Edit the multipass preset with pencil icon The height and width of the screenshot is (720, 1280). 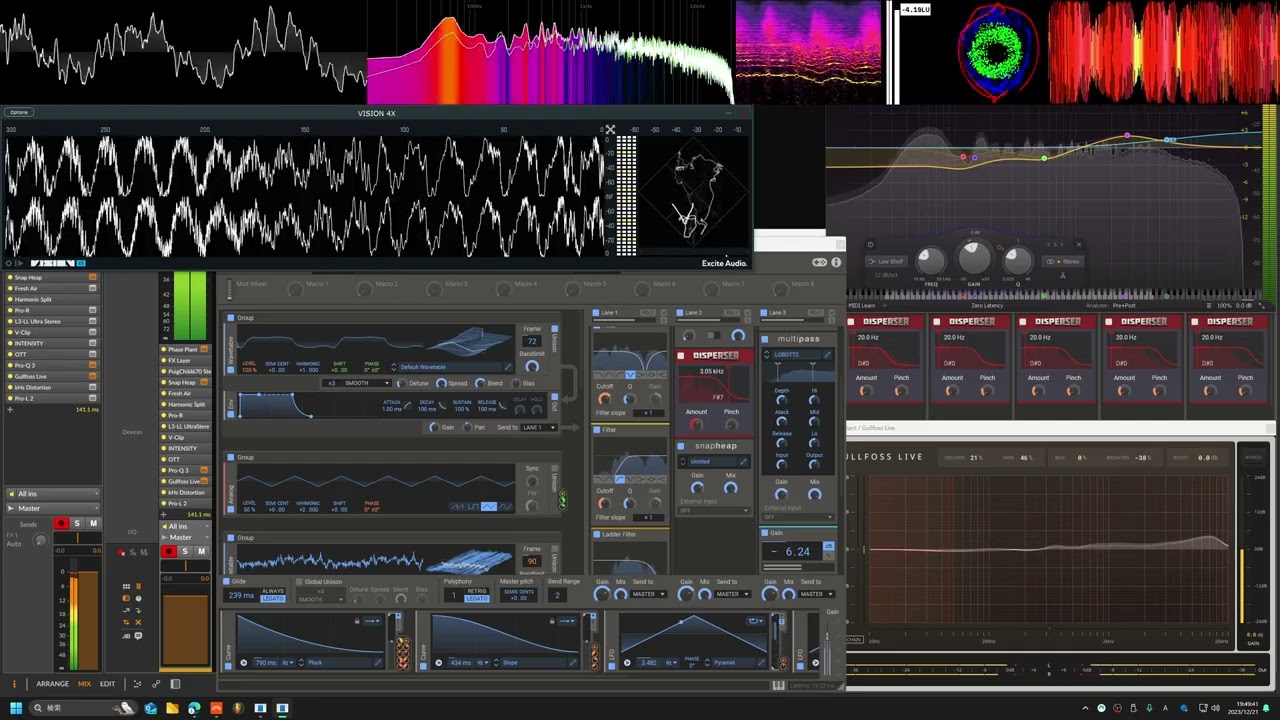[x=828, y=354]
